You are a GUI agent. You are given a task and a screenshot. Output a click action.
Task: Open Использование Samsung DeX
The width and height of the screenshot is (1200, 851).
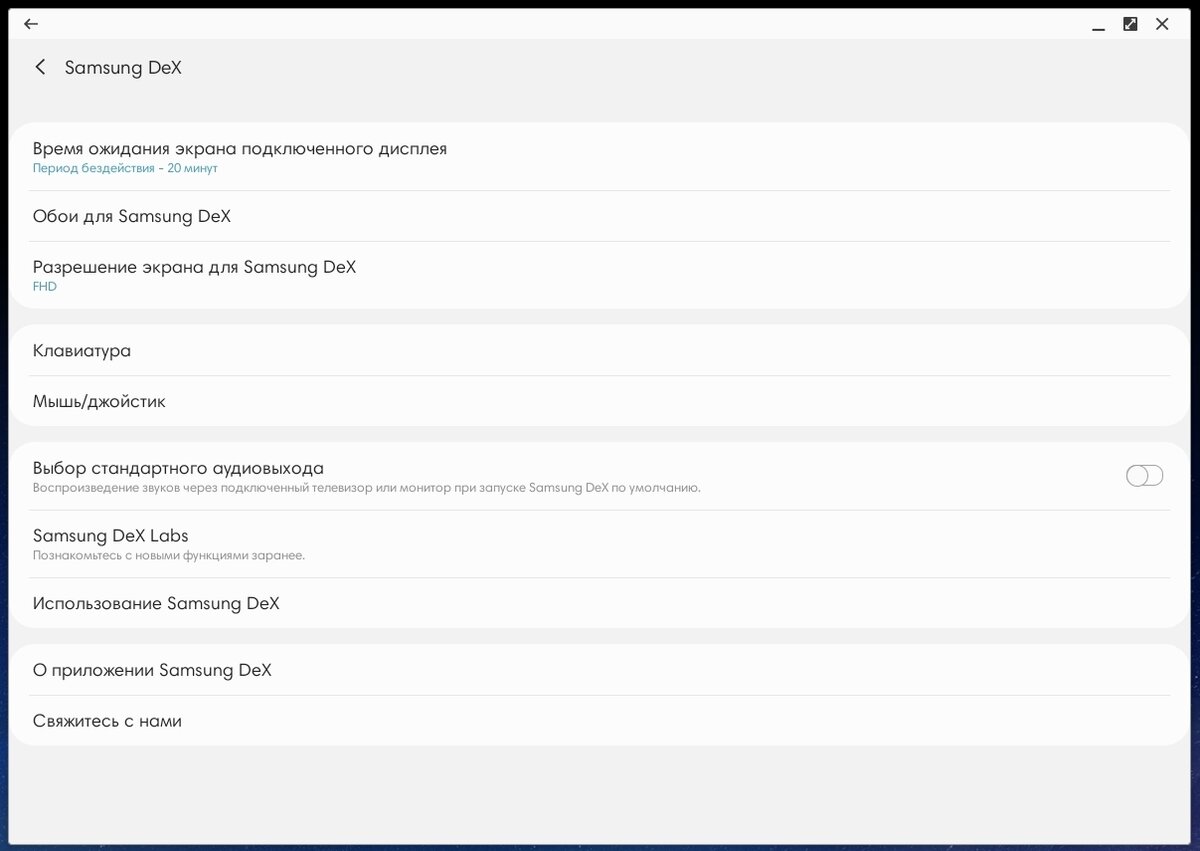pyautogui.click(x=600, y=603)
